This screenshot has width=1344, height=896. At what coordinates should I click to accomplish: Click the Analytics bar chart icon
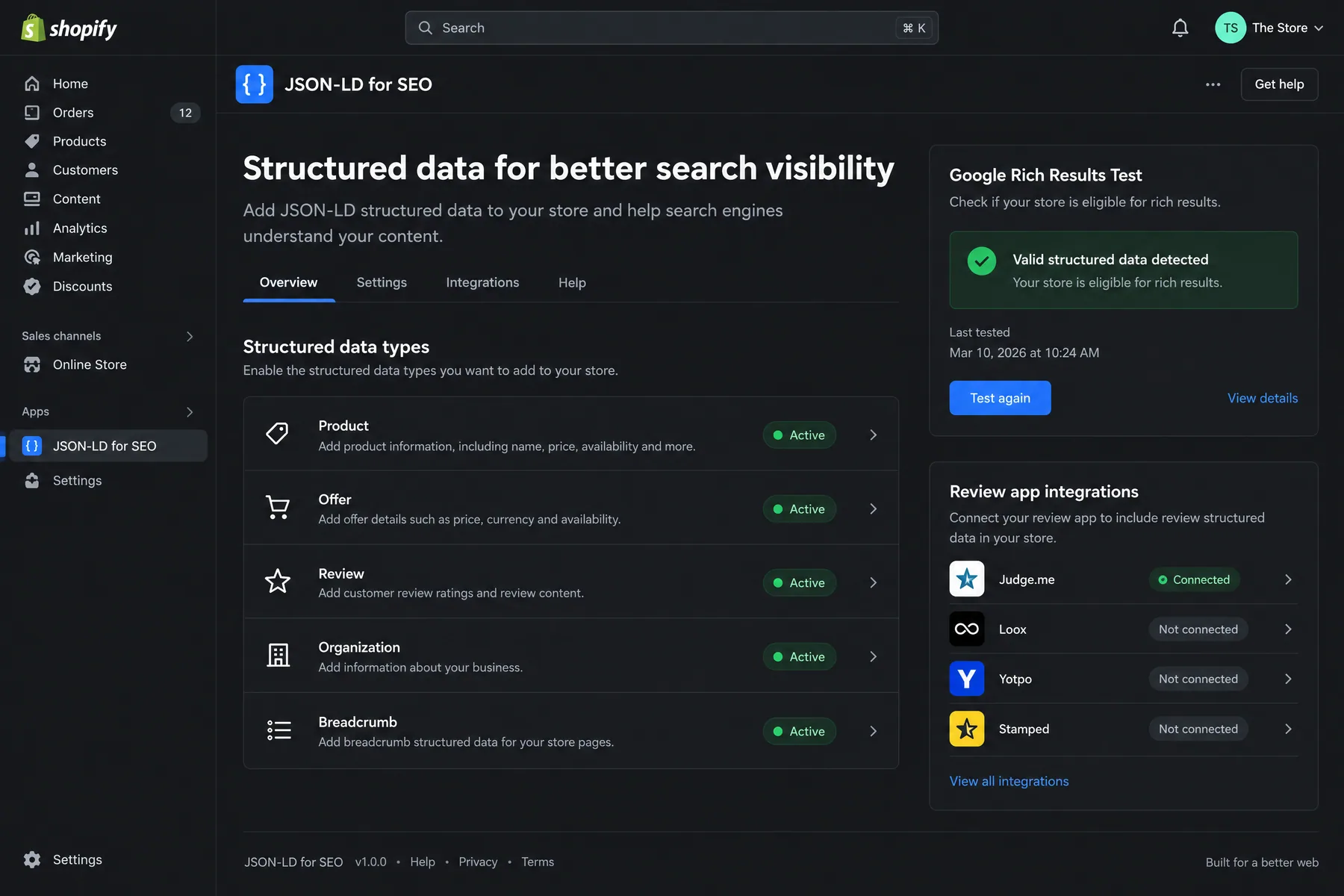[32, 228]
